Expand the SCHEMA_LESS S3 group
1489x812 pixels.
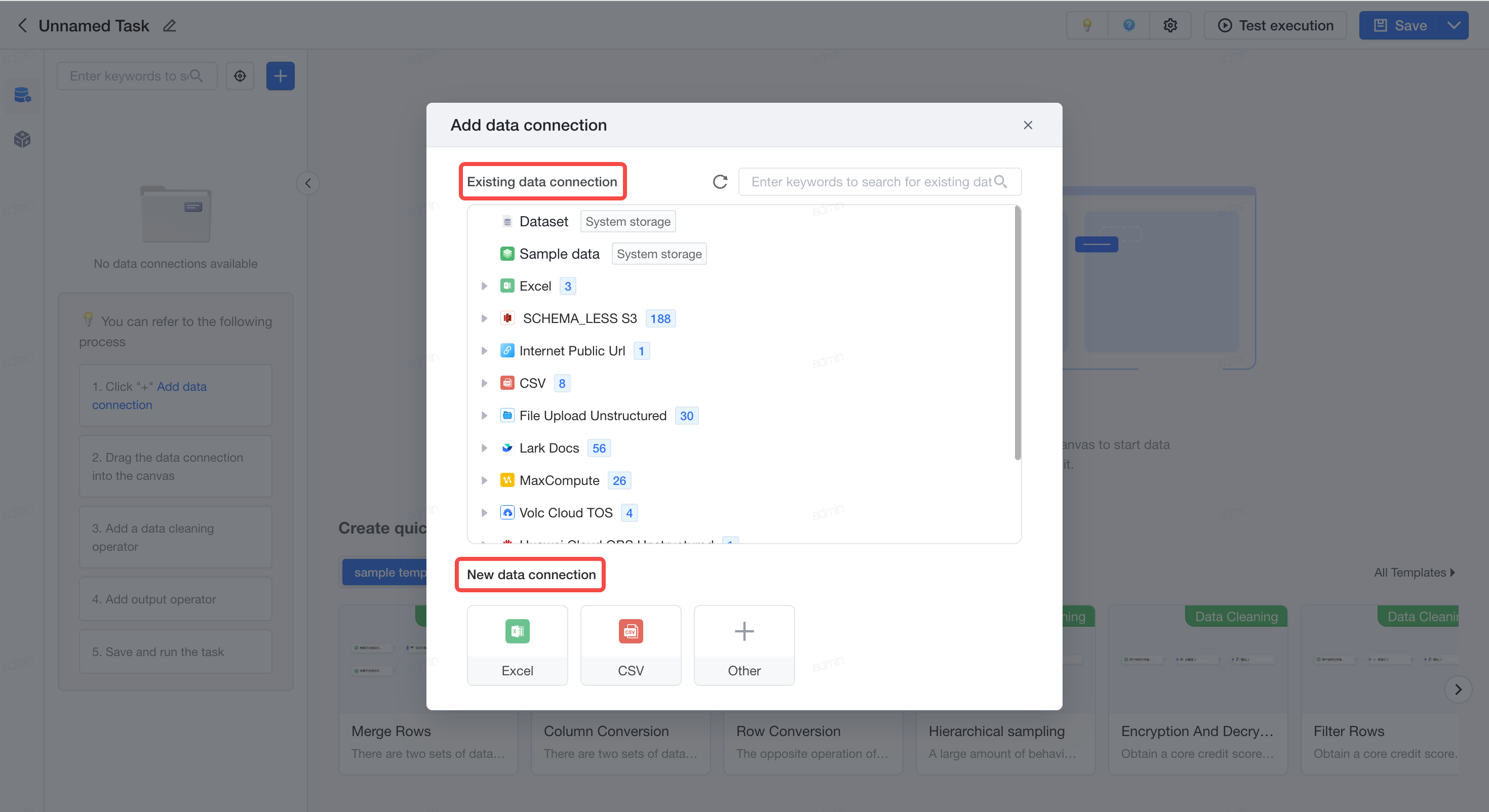pos(484,318)
